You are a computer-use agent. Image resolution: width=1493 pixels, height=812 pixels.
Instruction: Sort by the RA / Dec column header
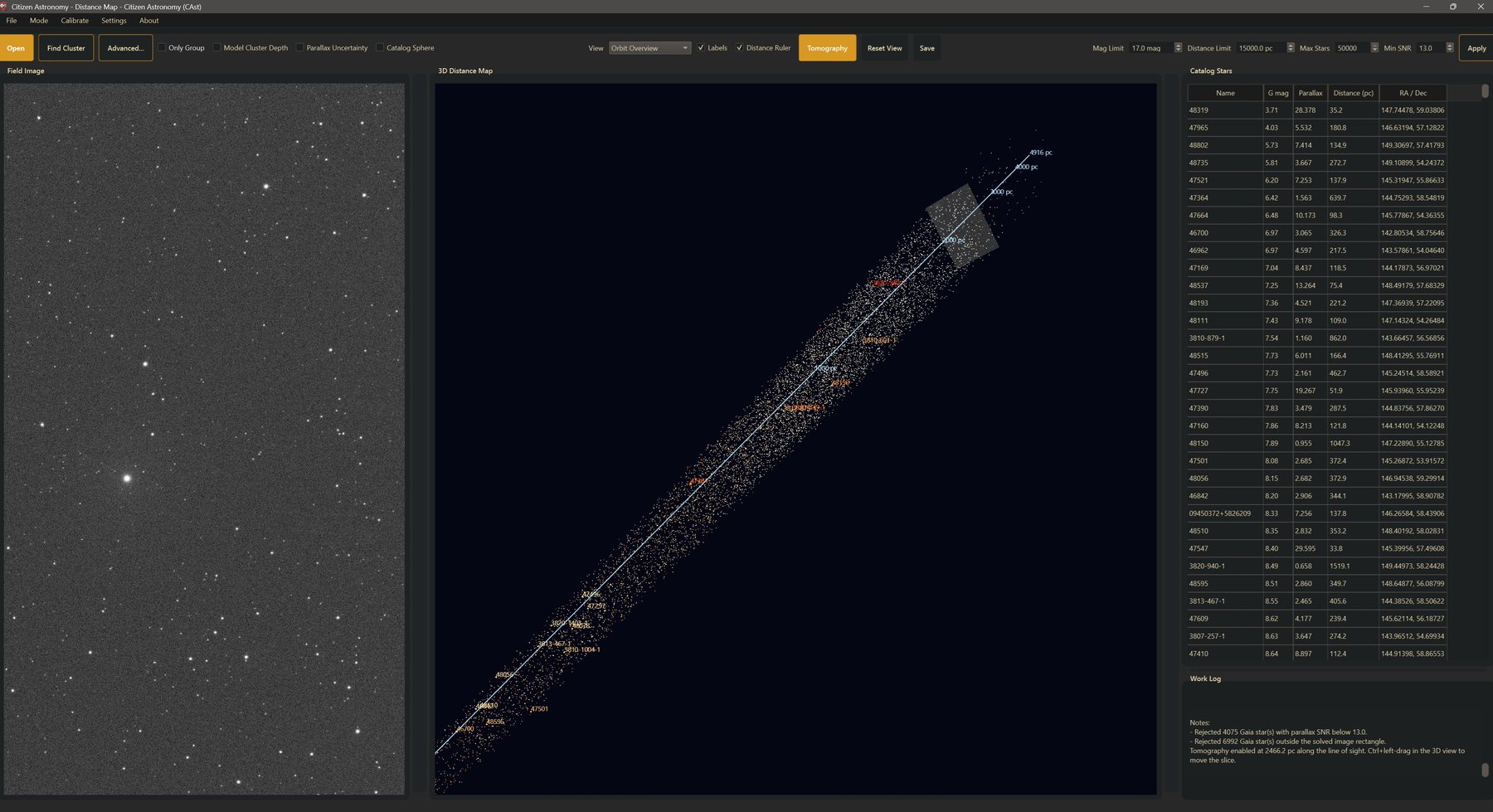point(1413,93)
